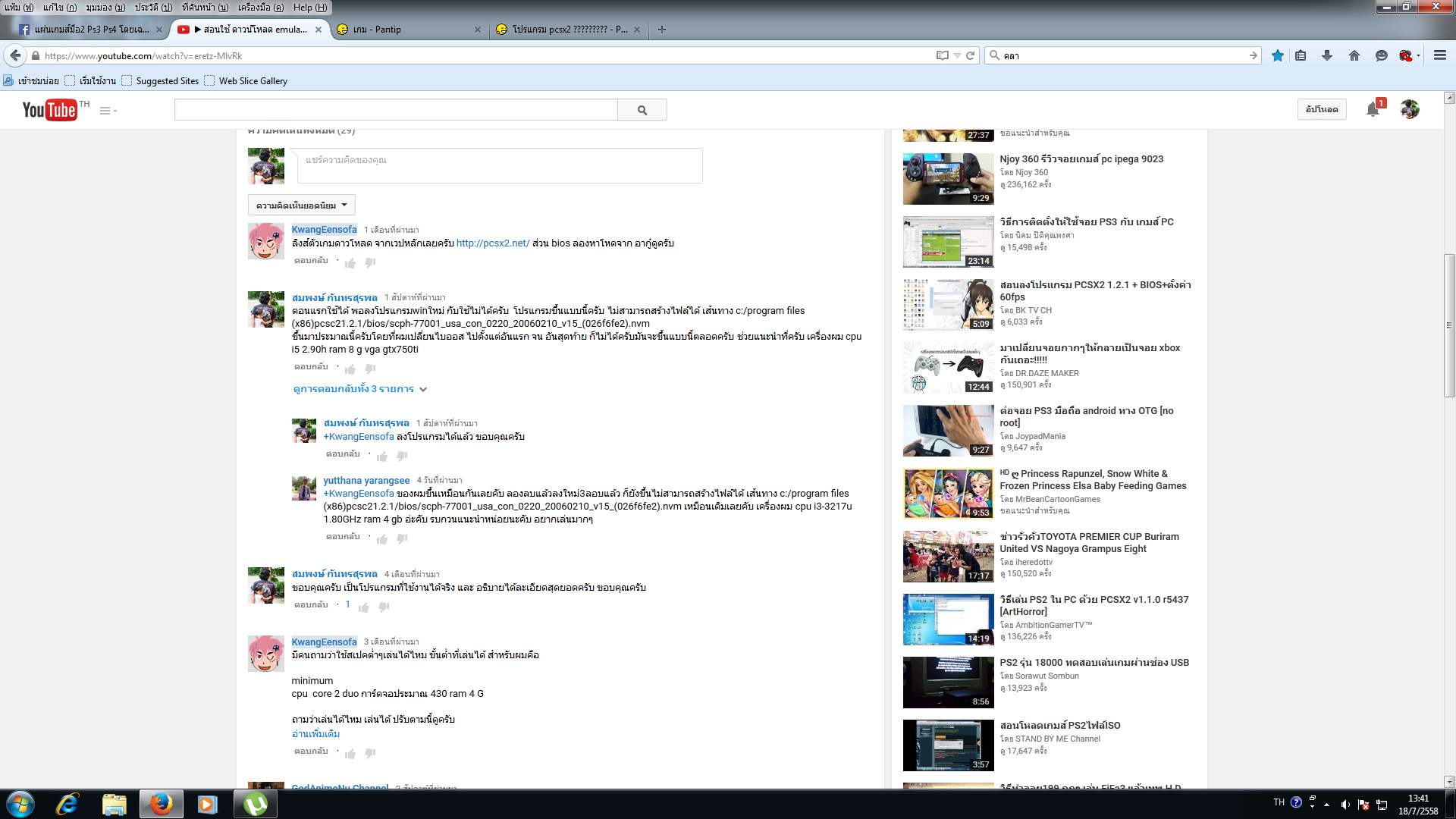
Task: Like KwangEensofa's minimum spec comment
Action: [x=350, y=753]
